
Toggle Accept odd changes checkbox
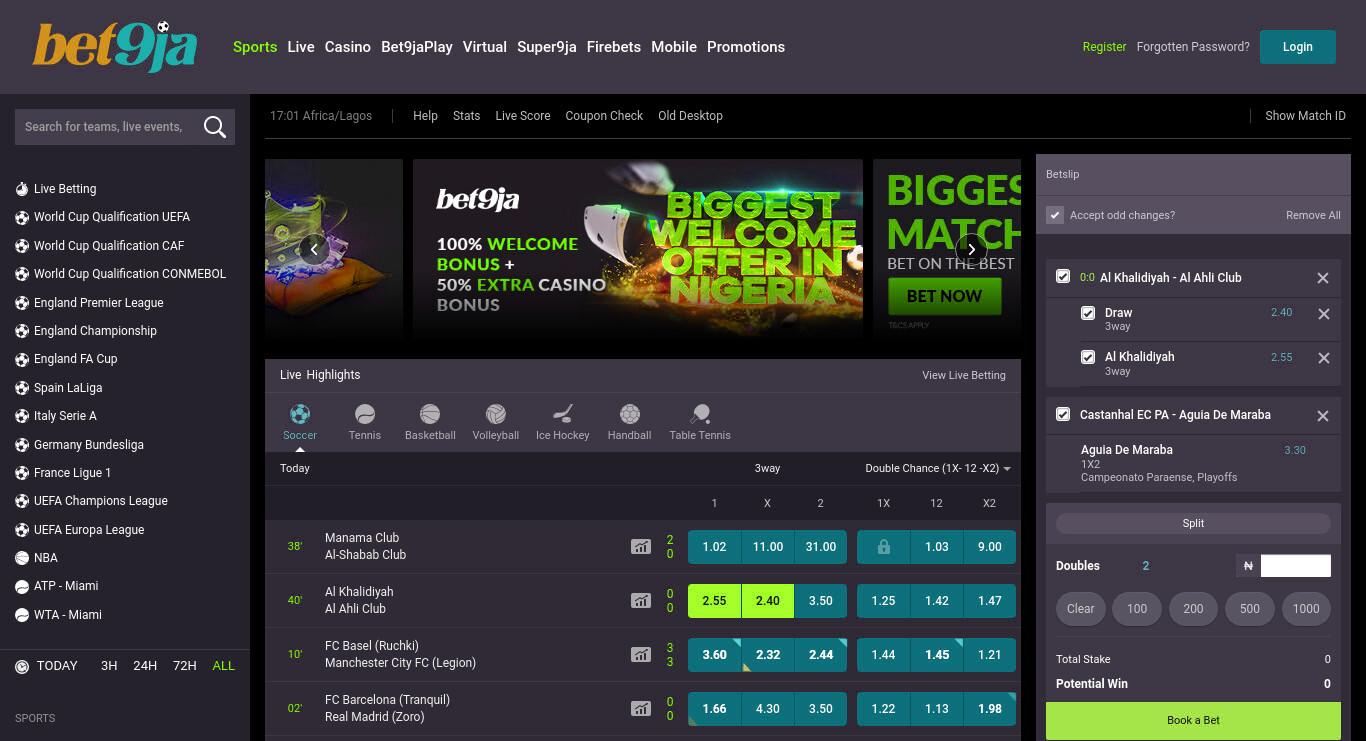(x=1055, y=215)
